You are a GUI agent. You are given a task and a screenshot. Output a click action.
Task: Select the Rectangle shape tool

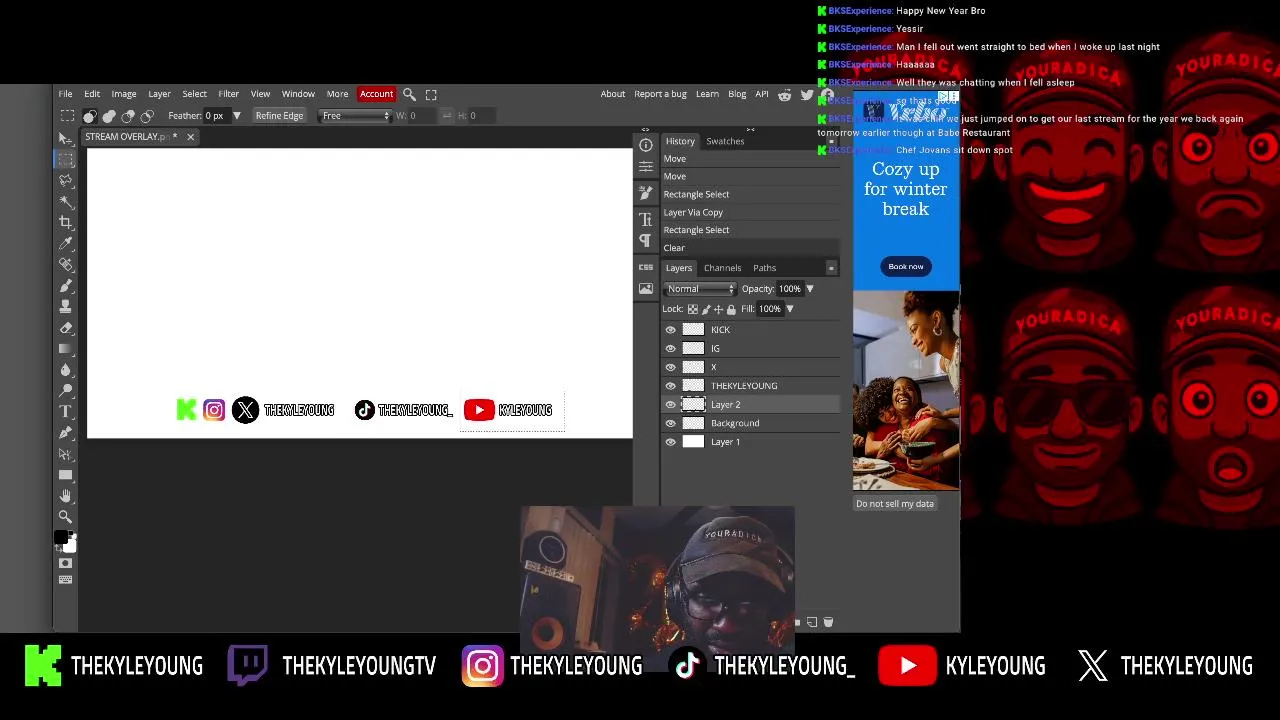[x=65, y=474]
